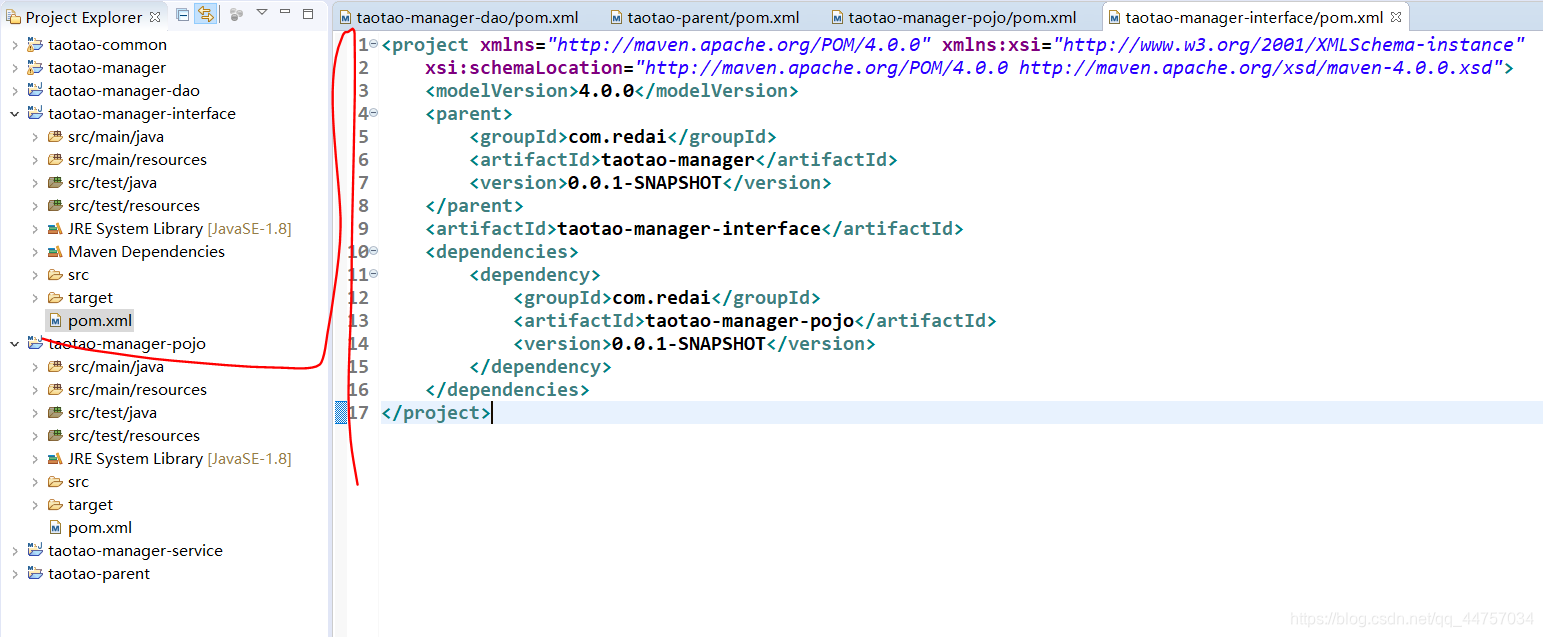Click pom.xml file icon under taotao-manager-pojo
The width and height of the screenshot is (1543, 637).
coord(56,528)
